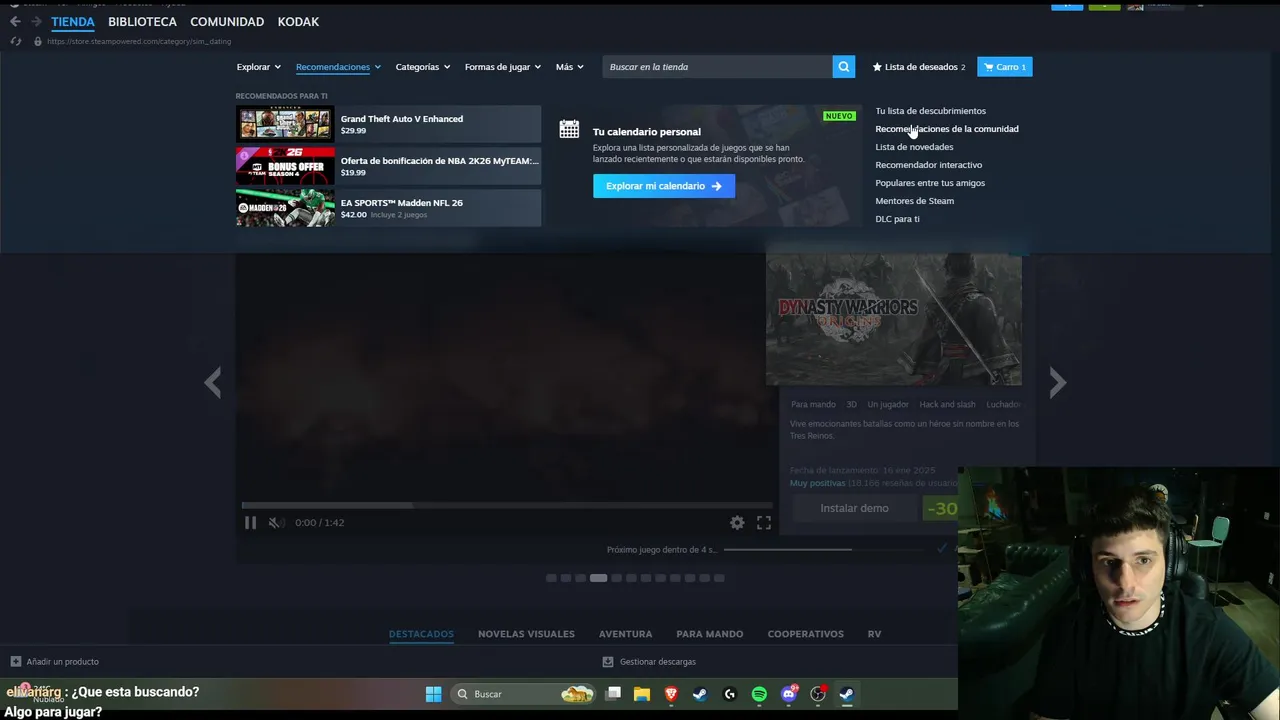1280x720 pixels.
Task: Click the Añadir un producto plus icon
Action: click(x=16, y=661)
